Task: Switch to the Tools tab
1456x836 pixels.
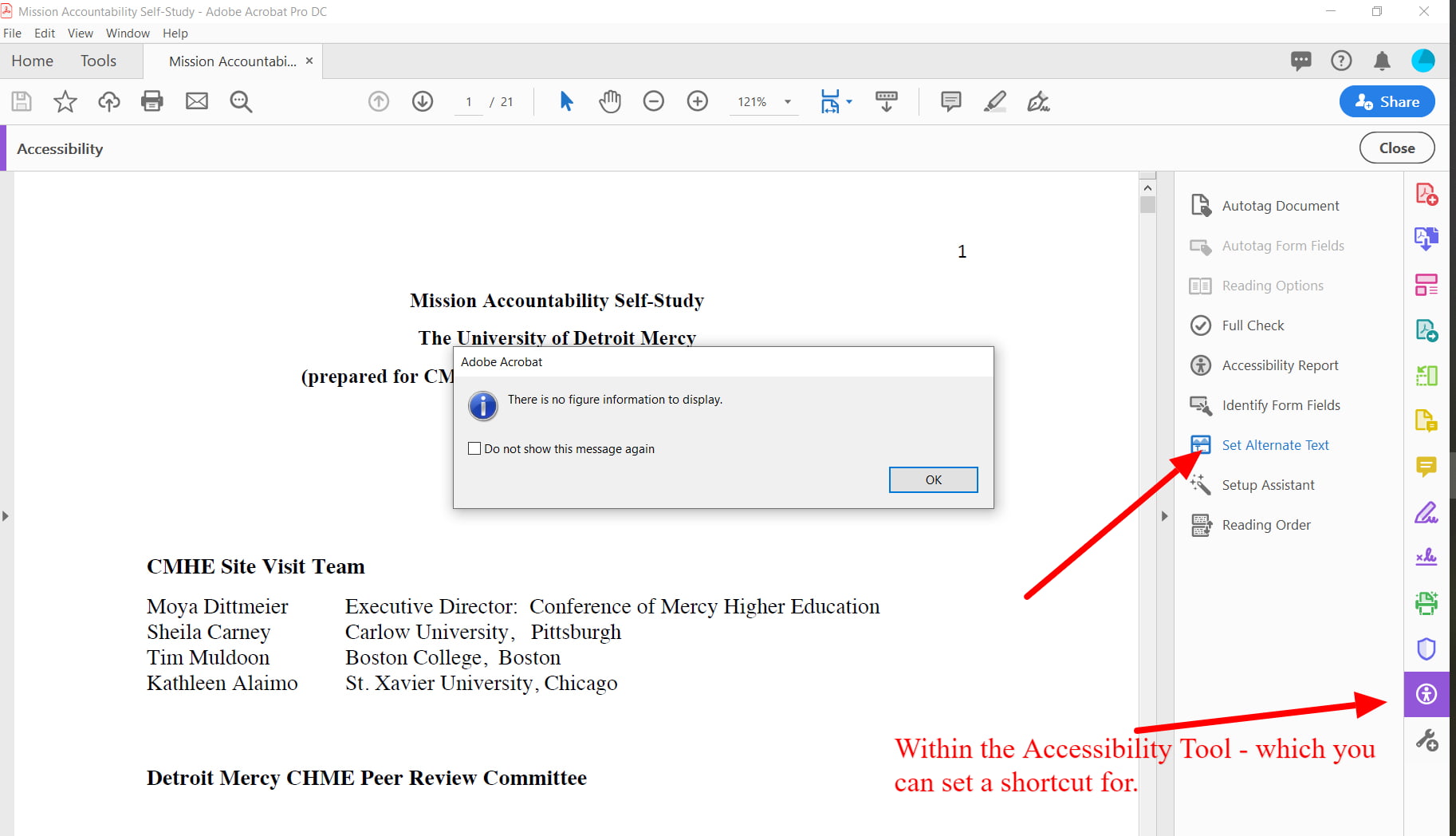Action: point(98,61)
